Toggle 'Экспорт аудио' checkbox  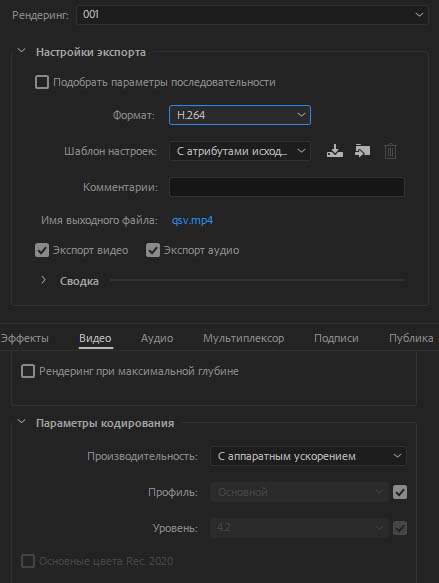(153, 250)
